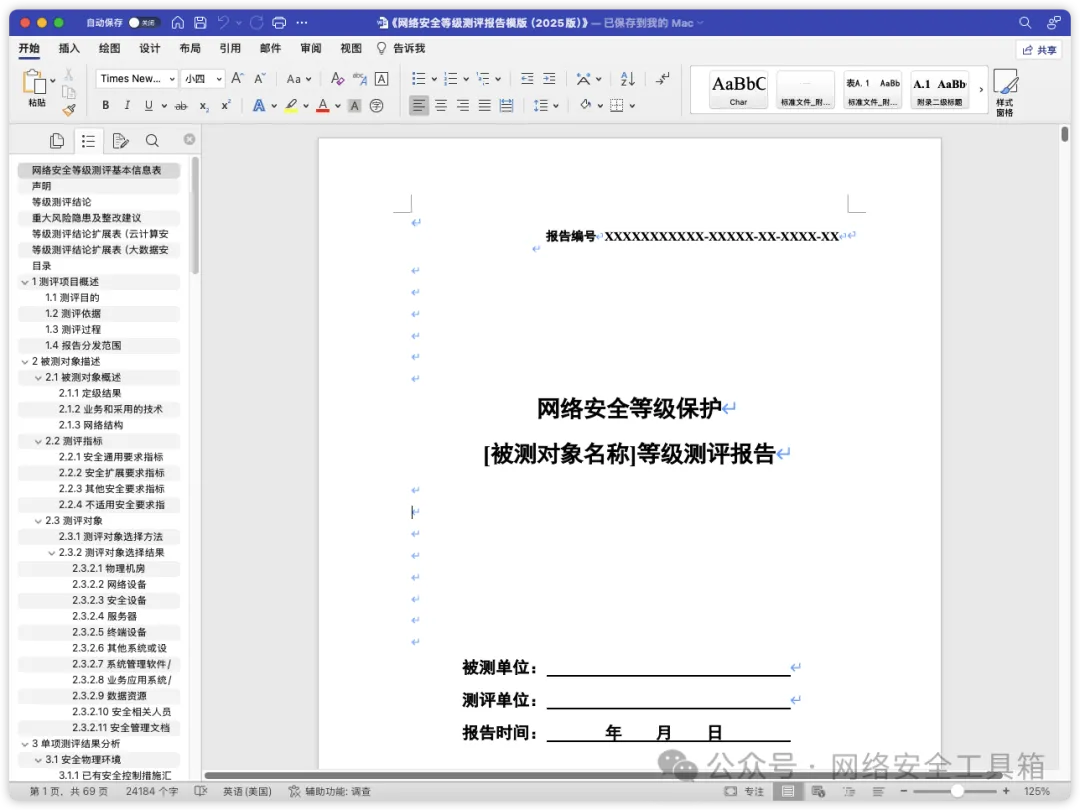Open the document outline icon in sidebar
1080x810 pixels.
click(x=88, y=140)
